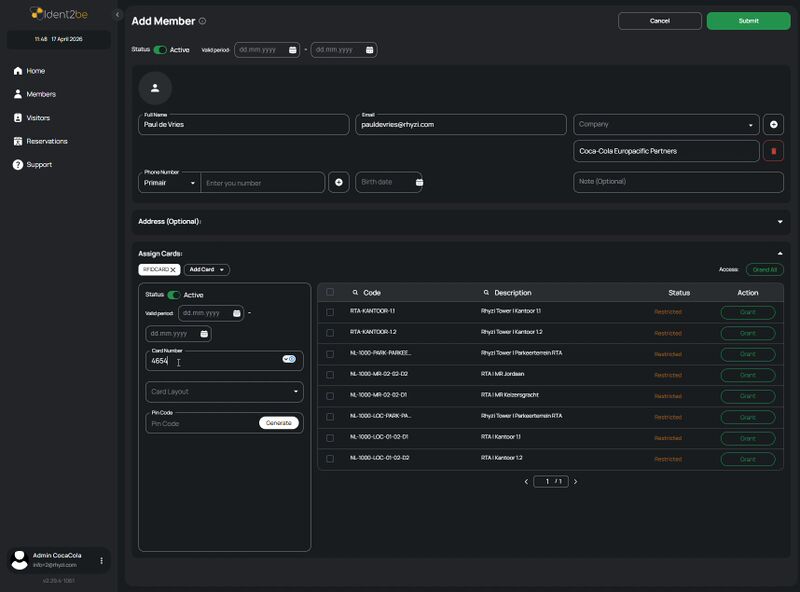Expand the Address (Optional) section

click(779, 221)
